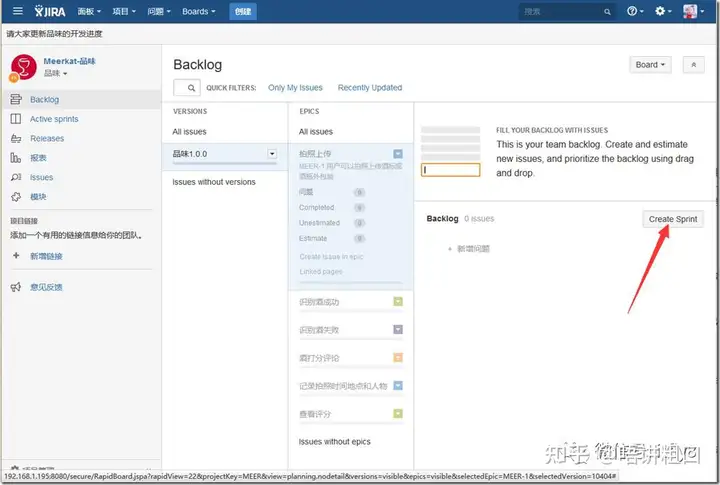Image resolution: width=720 pixels, height=485 pixels.
Task: Open the 查看评分 epic color dropdown
Action: (398, 413)
